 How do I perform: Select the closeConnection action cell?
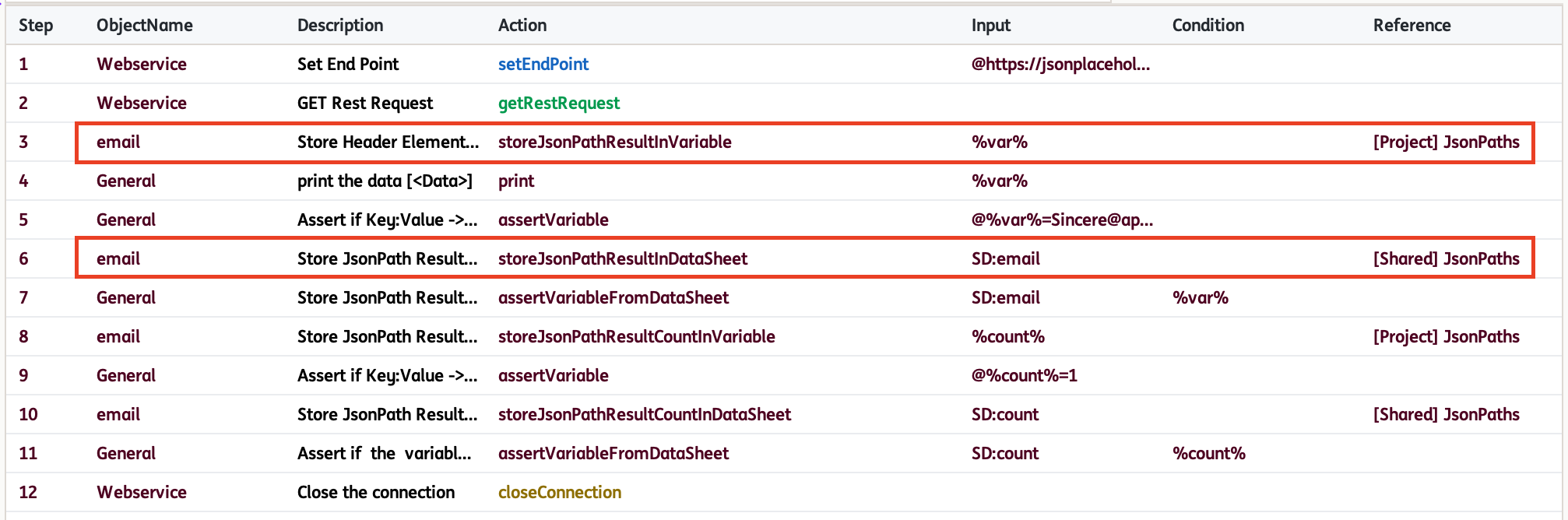pos(560,492)
